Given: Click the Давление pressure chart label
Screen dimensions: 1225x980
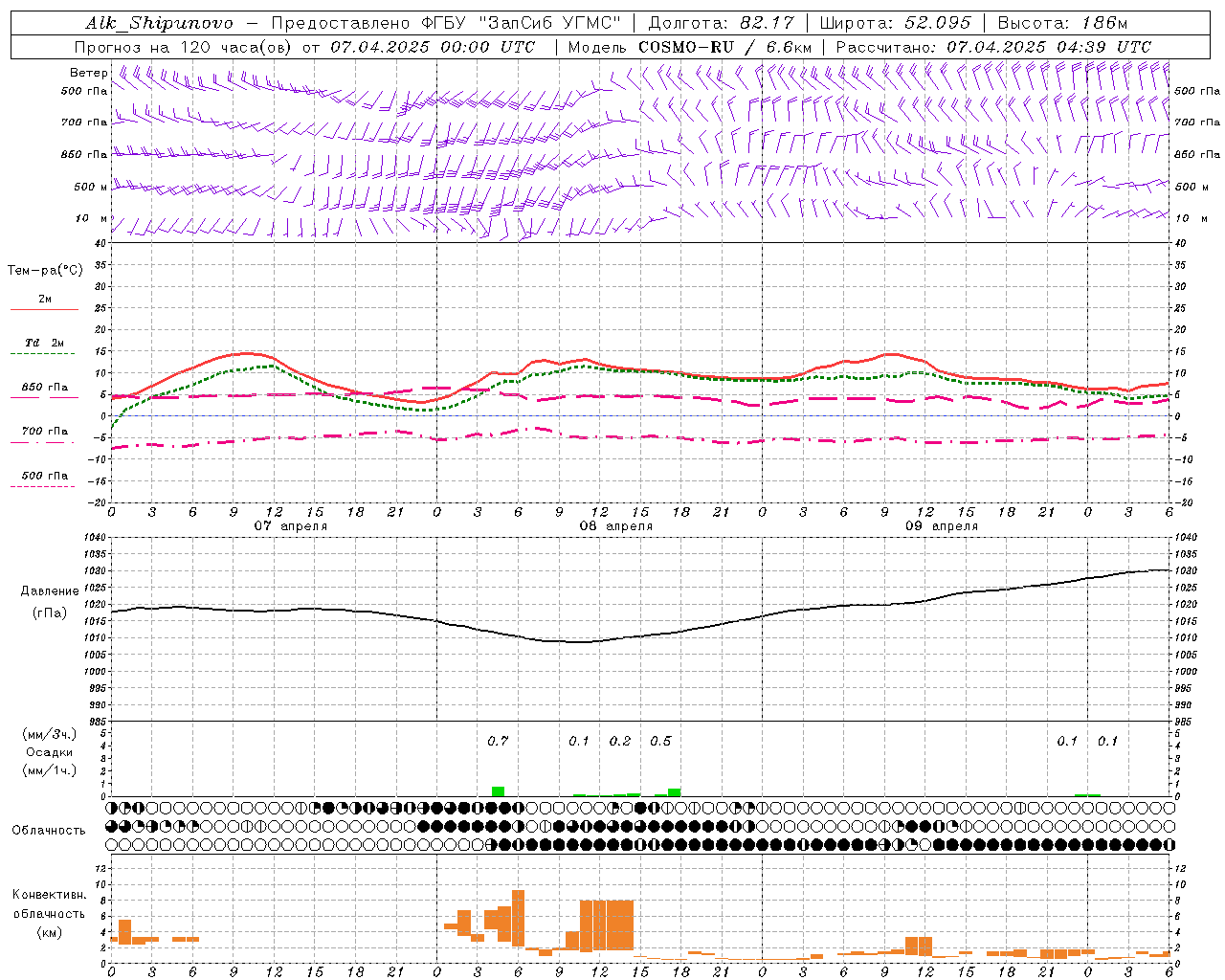Looking at the screenshot, I should click(50, 591).
